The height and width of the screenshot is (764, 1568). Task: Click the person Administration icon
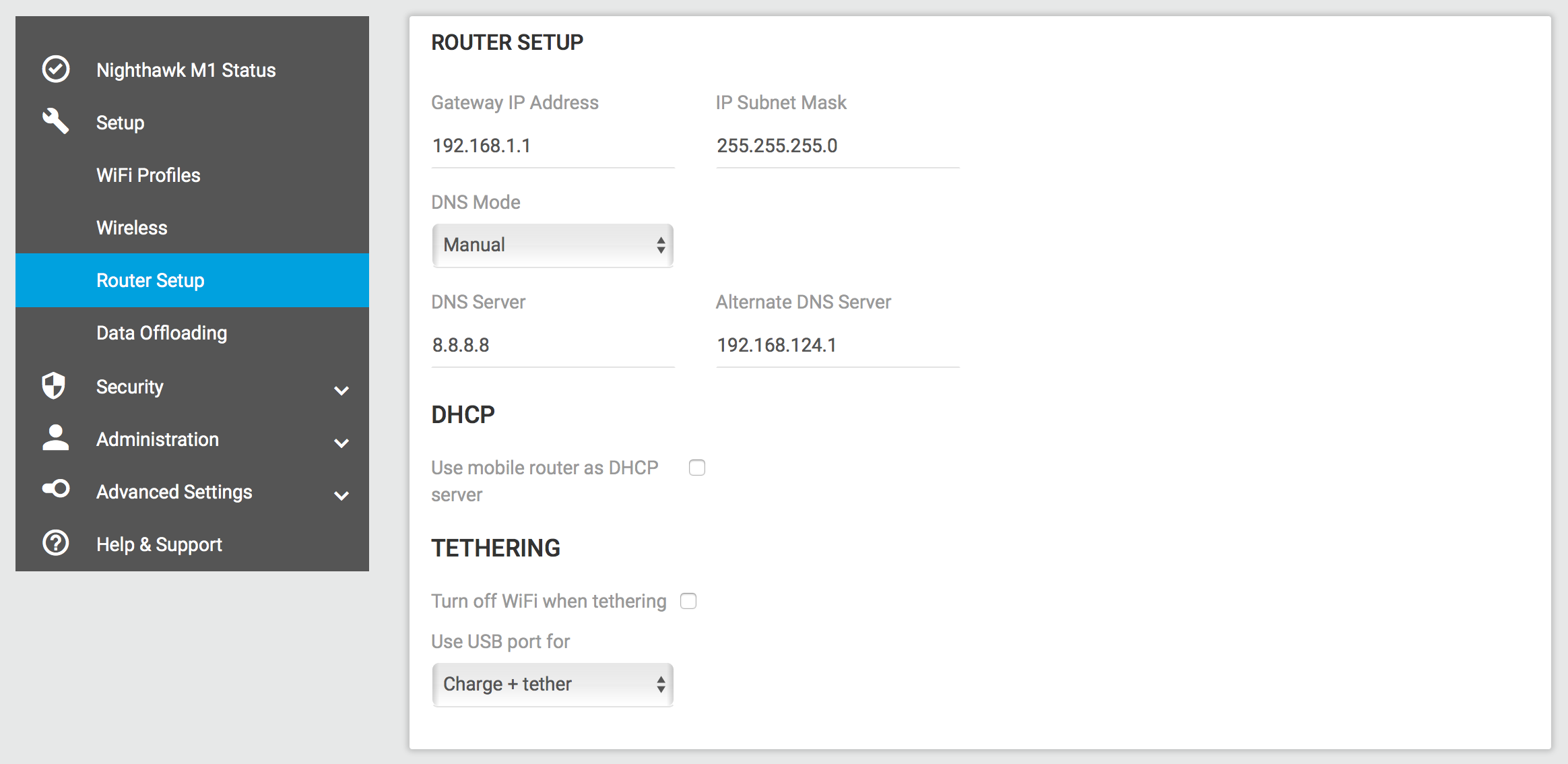[x=54, y=439]
